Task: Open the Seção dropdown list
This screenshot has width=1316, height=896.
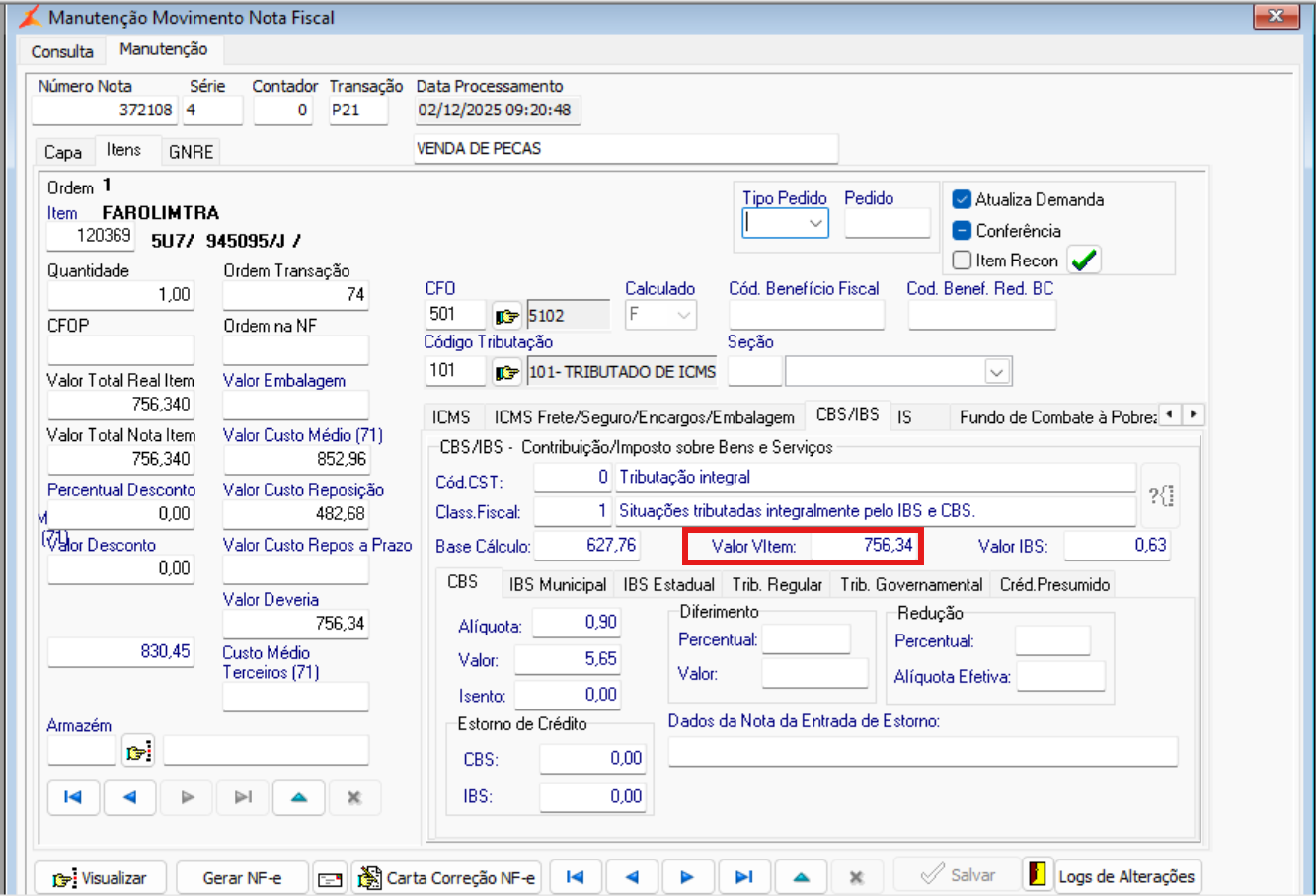Action: coord(996,372)
